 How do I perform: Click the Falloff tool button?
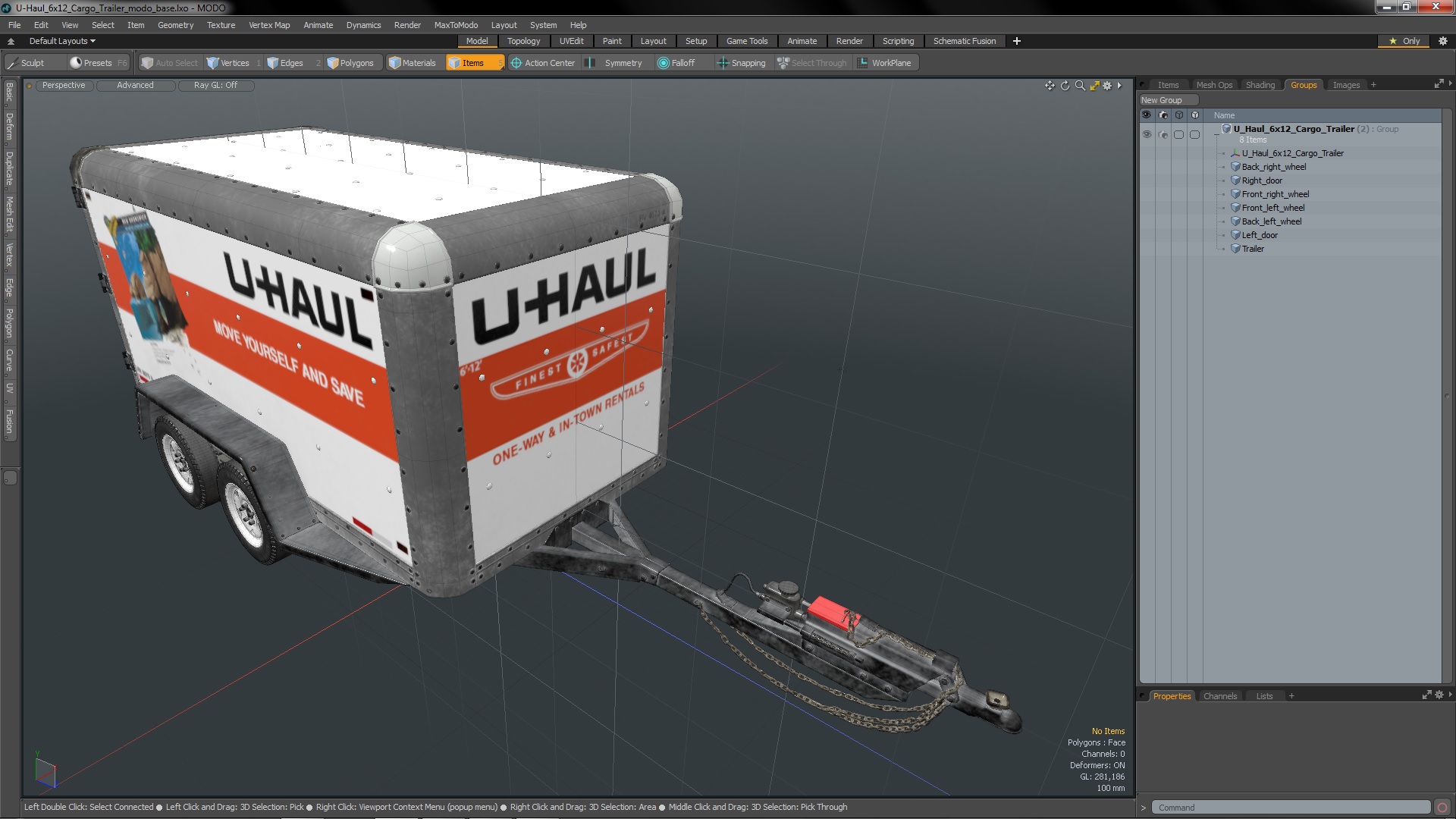point(676,63)
